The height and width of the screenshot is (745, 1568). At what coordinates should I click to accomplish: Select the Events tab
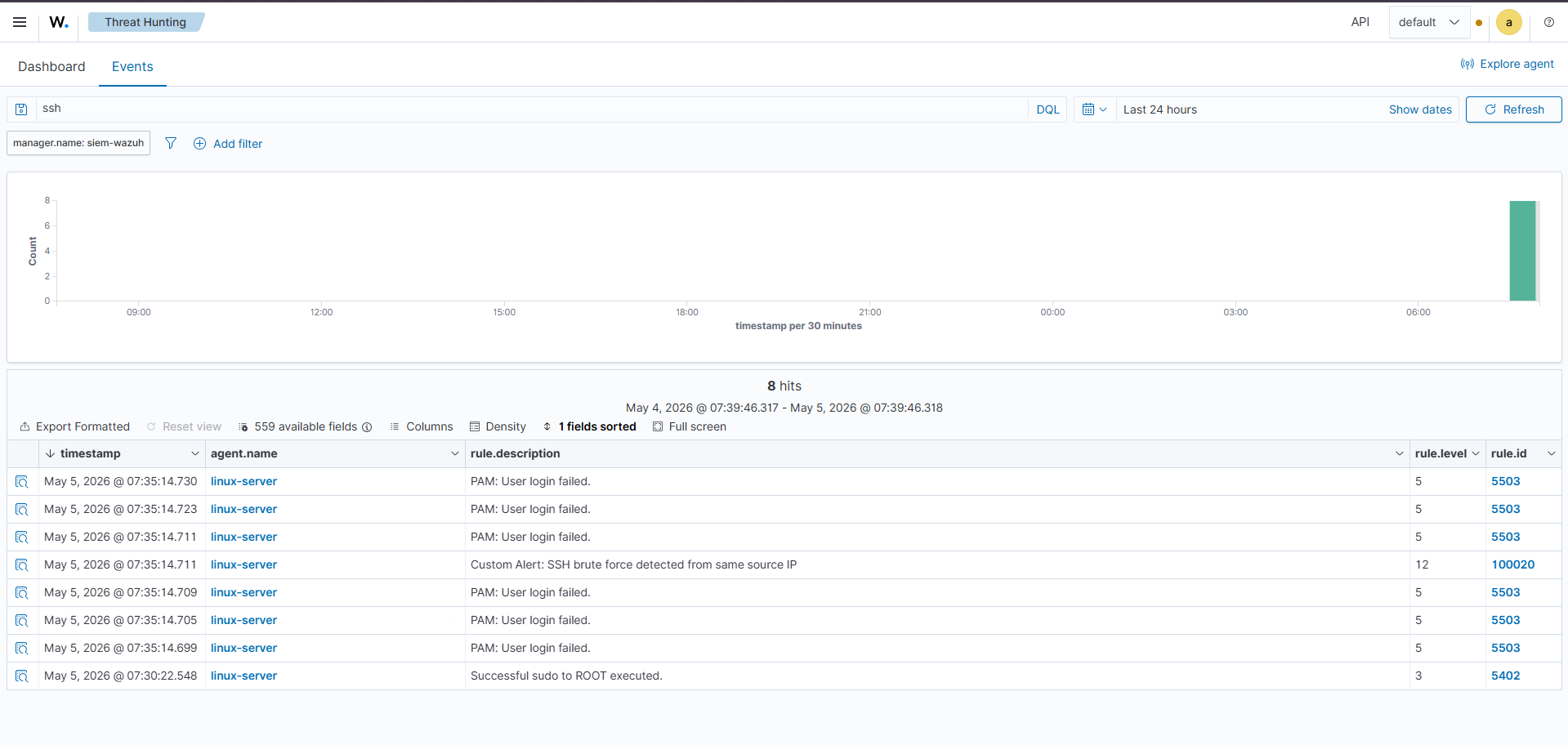(132, 66)
